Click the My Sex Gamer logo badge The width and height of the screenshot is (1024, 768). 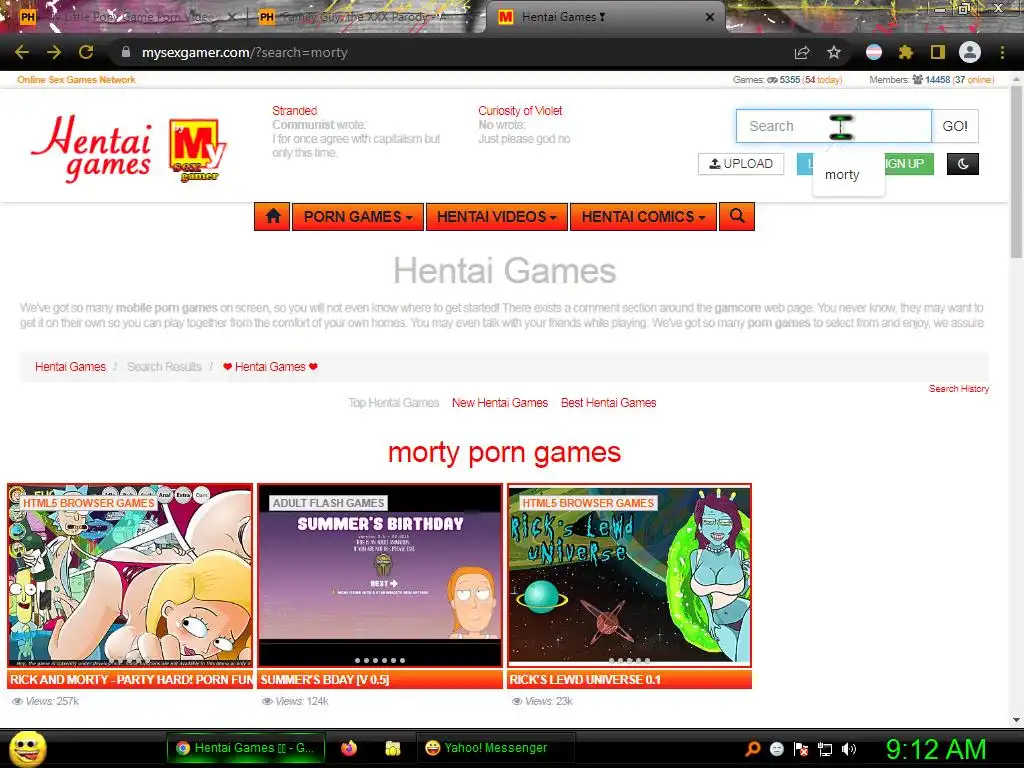pos(197,150)
